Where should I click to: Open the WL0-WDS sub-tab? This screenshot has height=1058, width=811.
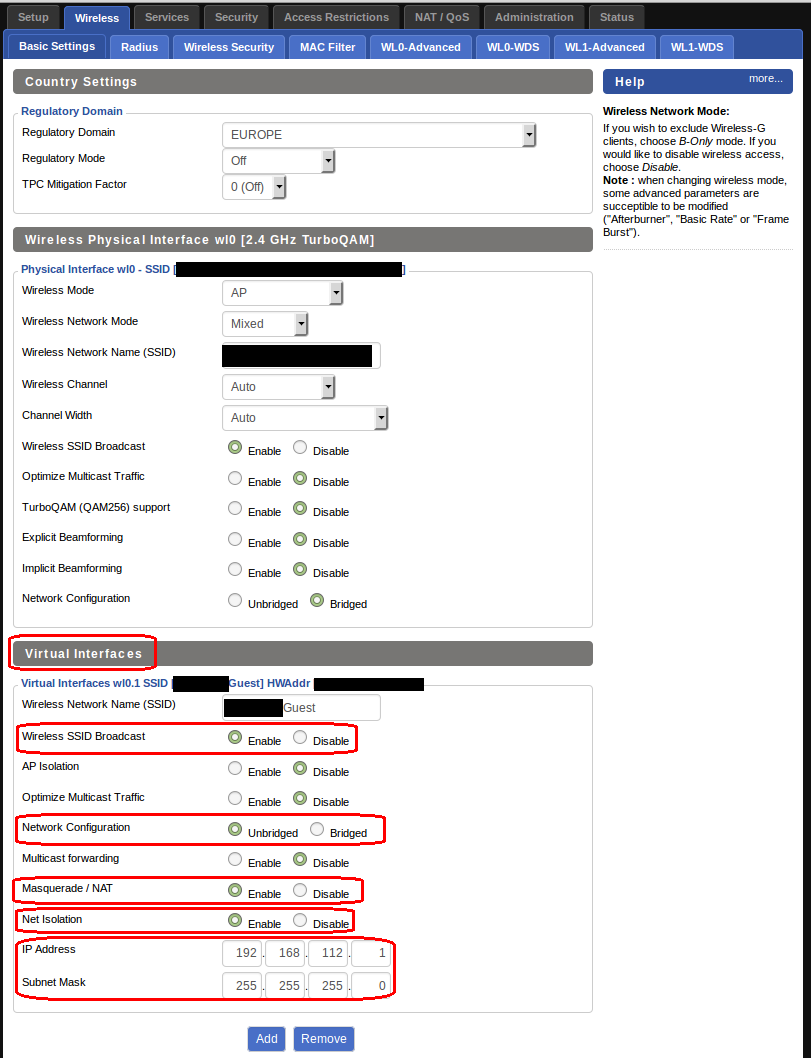513,47
